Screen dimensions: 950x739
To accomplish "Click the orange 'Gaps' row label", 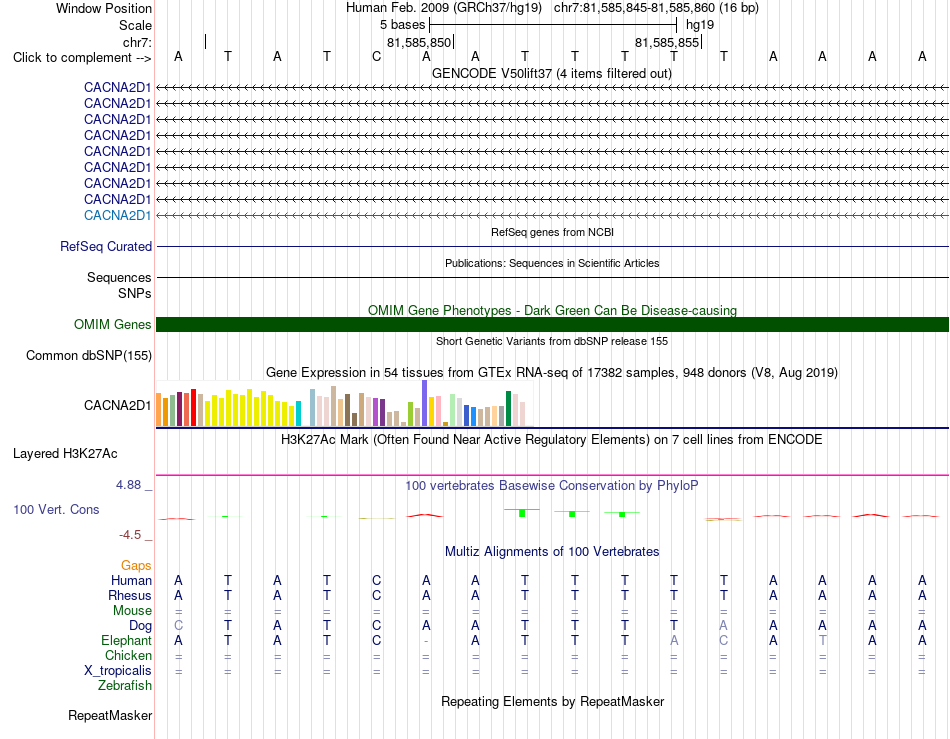I will (136, 566).
